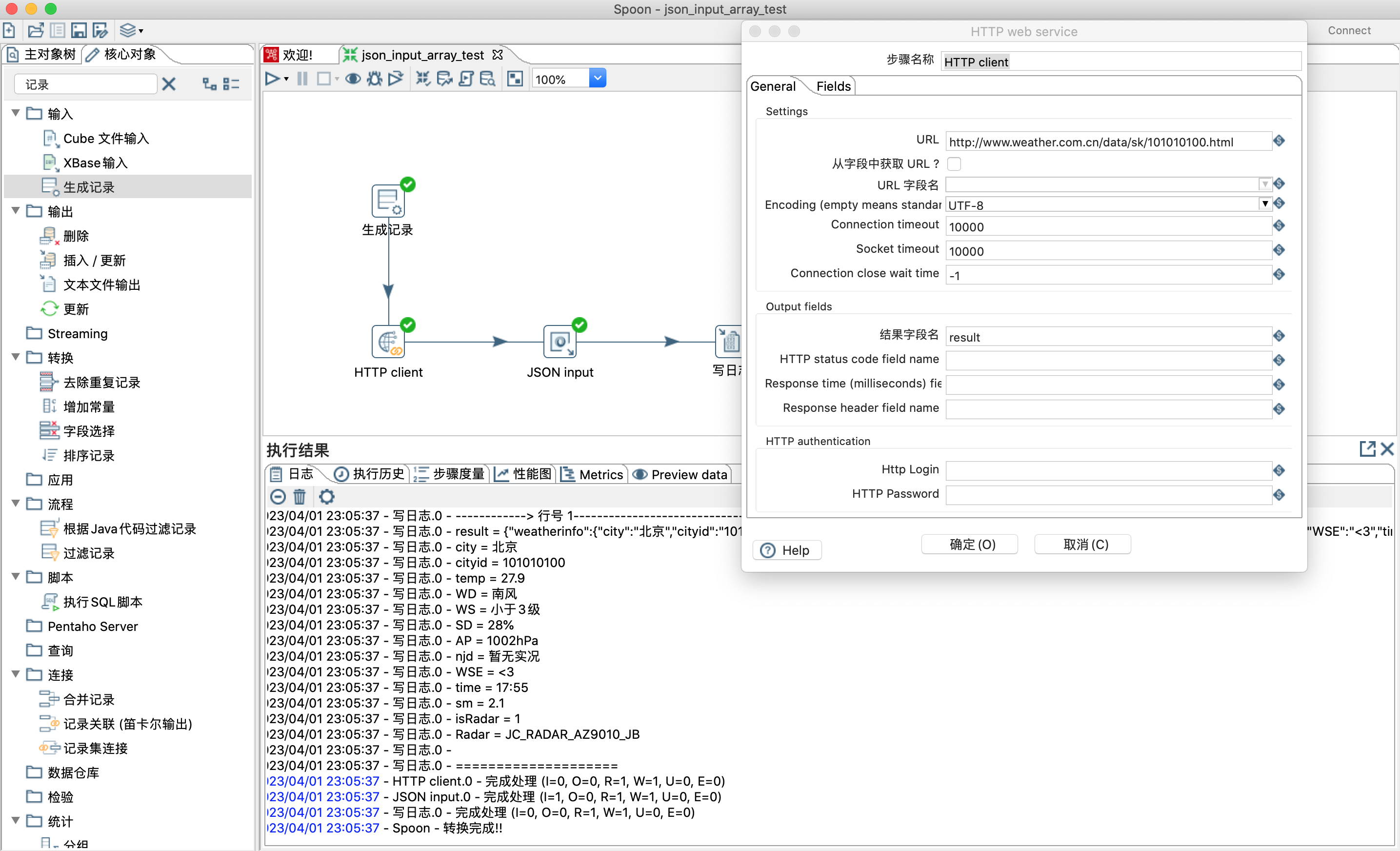The height and width of the screenshot is (851, 1400).
Task: Switch to the Fields tab
Action: 833,86
